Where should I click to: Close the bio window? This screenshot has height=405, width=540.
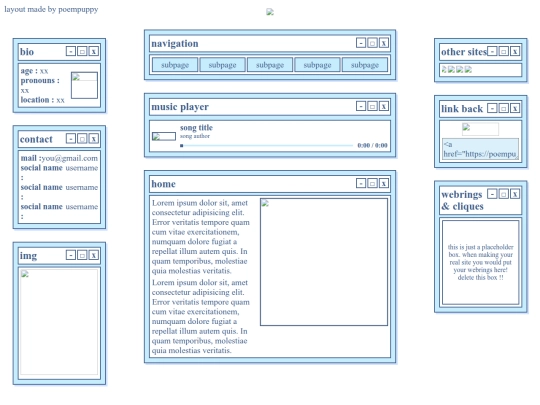tap(93, 51)
